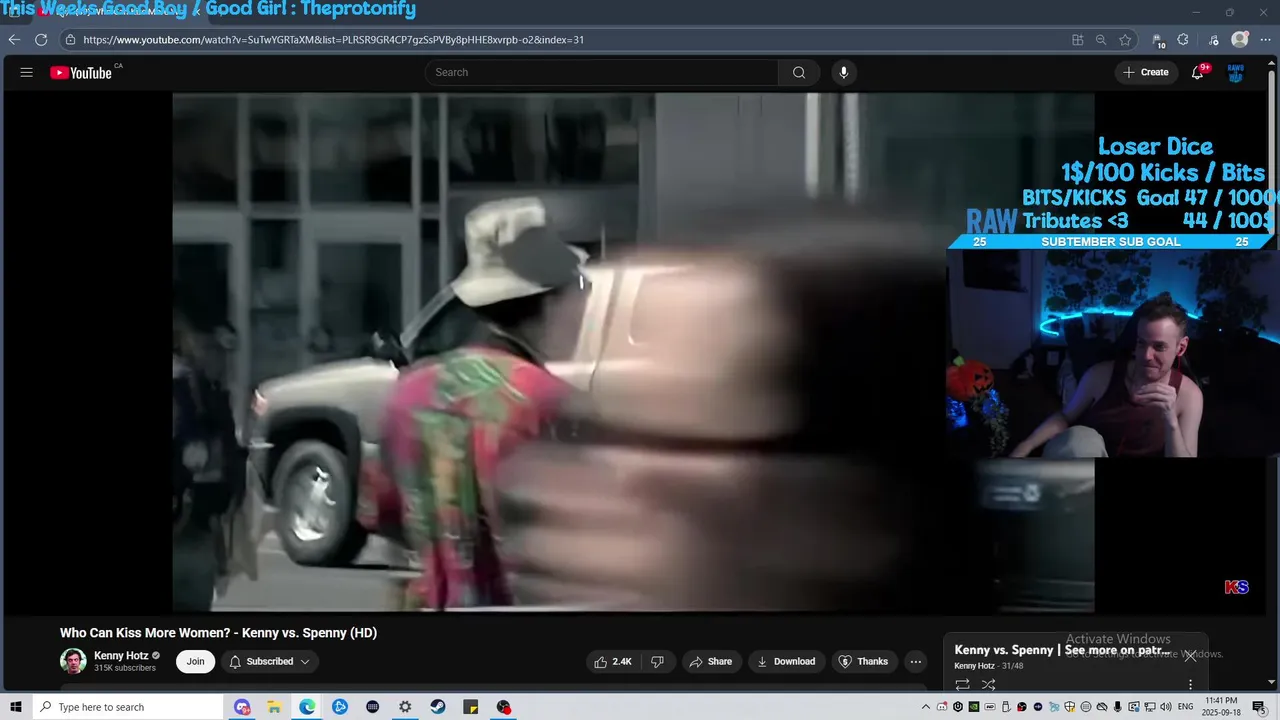Viewport: 1280px width, 720px height.
Task: Open the split screen address bar icon
Action: coord(1077,40)
